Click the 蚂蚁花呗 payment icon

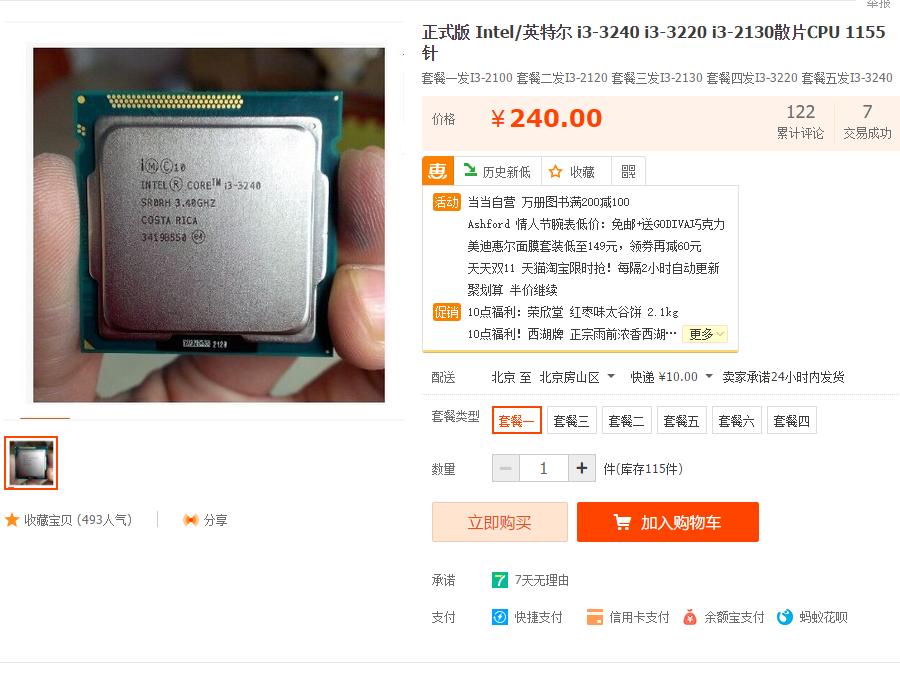pos(785,617)
